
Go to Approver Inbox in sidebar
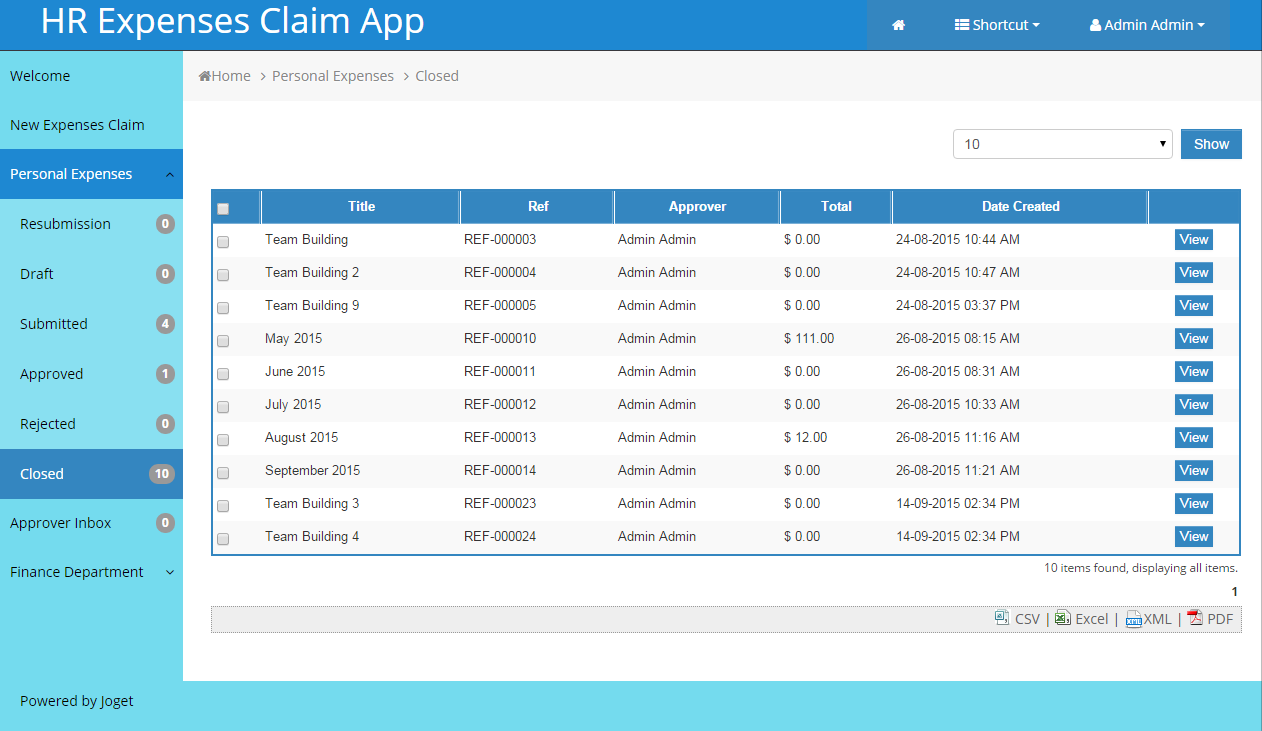[x=61, y=523]
